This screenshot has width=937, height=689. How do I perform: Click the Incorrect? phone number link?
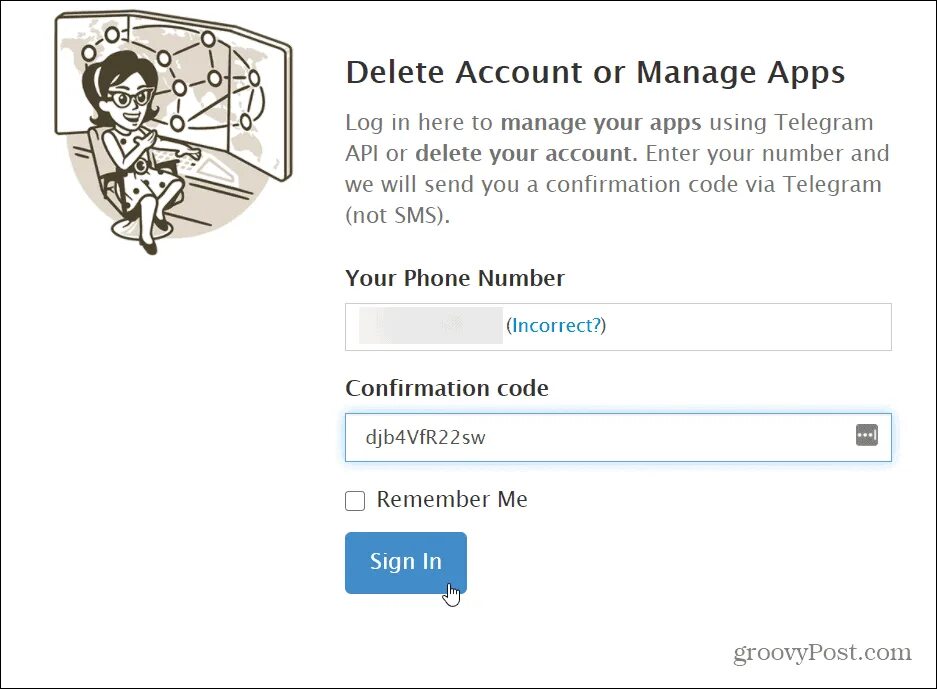click(556, 326)
